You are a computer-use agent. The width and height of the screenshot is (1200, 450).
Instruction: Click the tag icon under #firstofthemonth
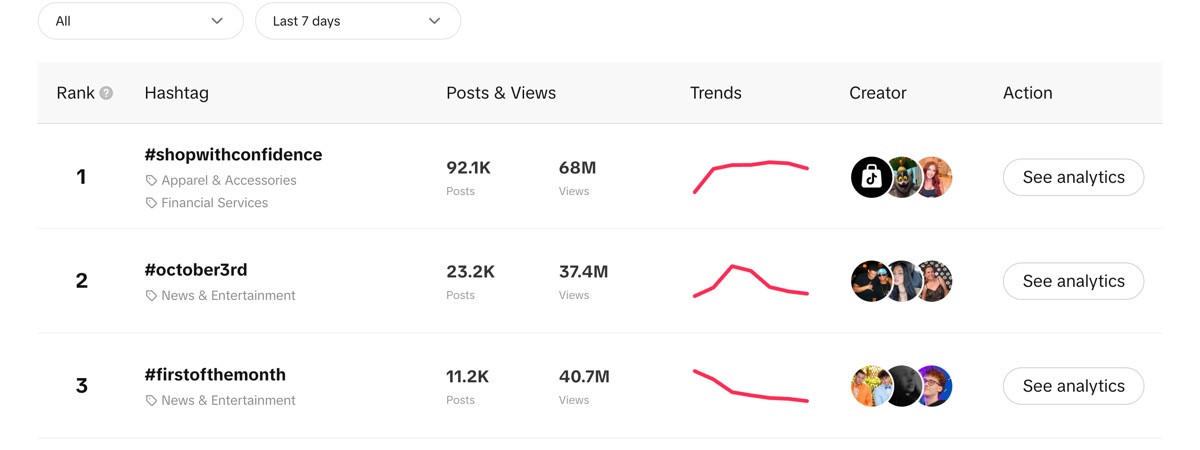click(151, 401)
